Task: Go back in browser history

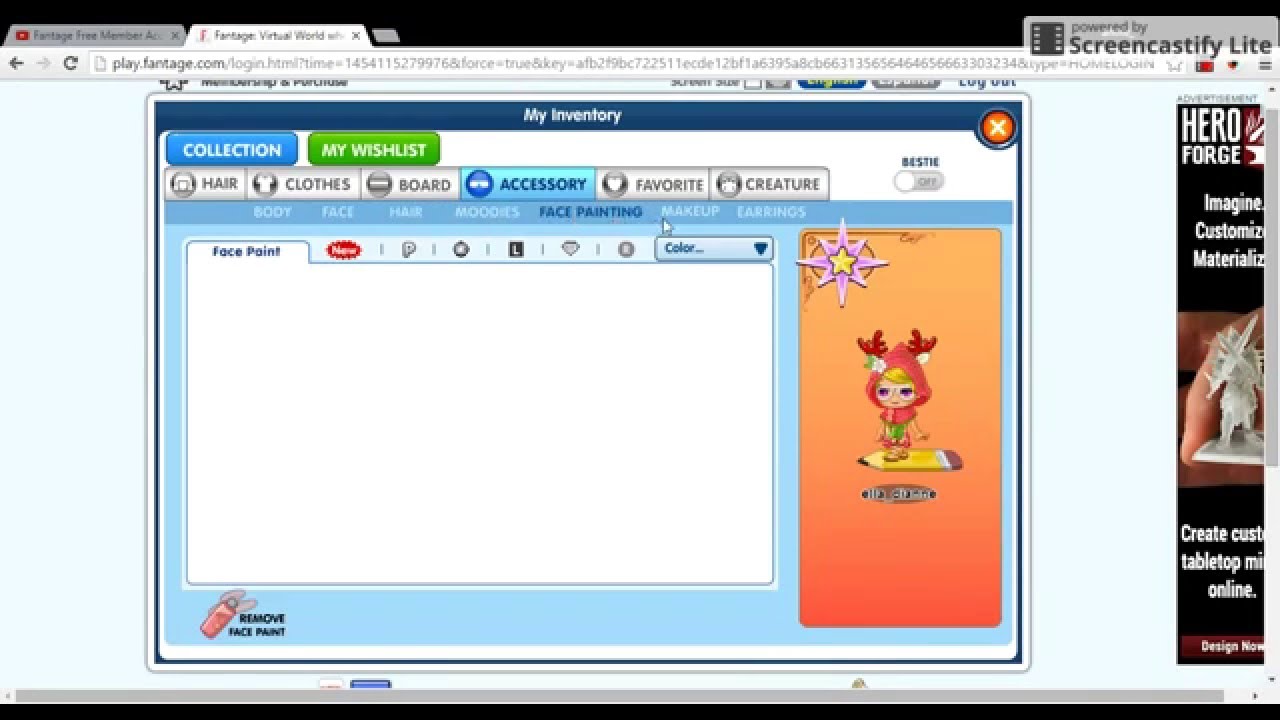Action: tap(16, 63)
